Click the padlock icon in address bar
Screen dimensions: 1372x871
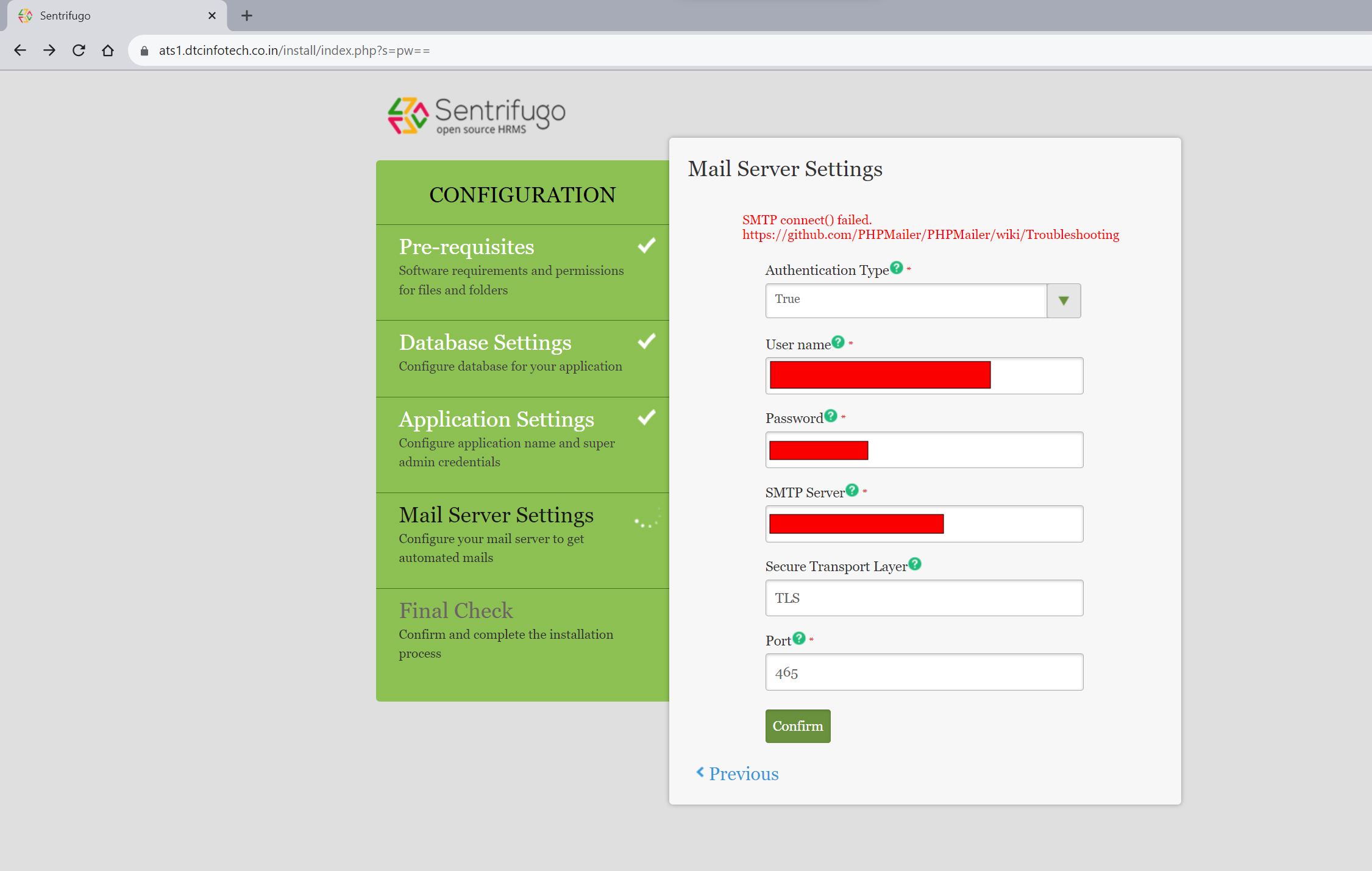tap(144, 50)
